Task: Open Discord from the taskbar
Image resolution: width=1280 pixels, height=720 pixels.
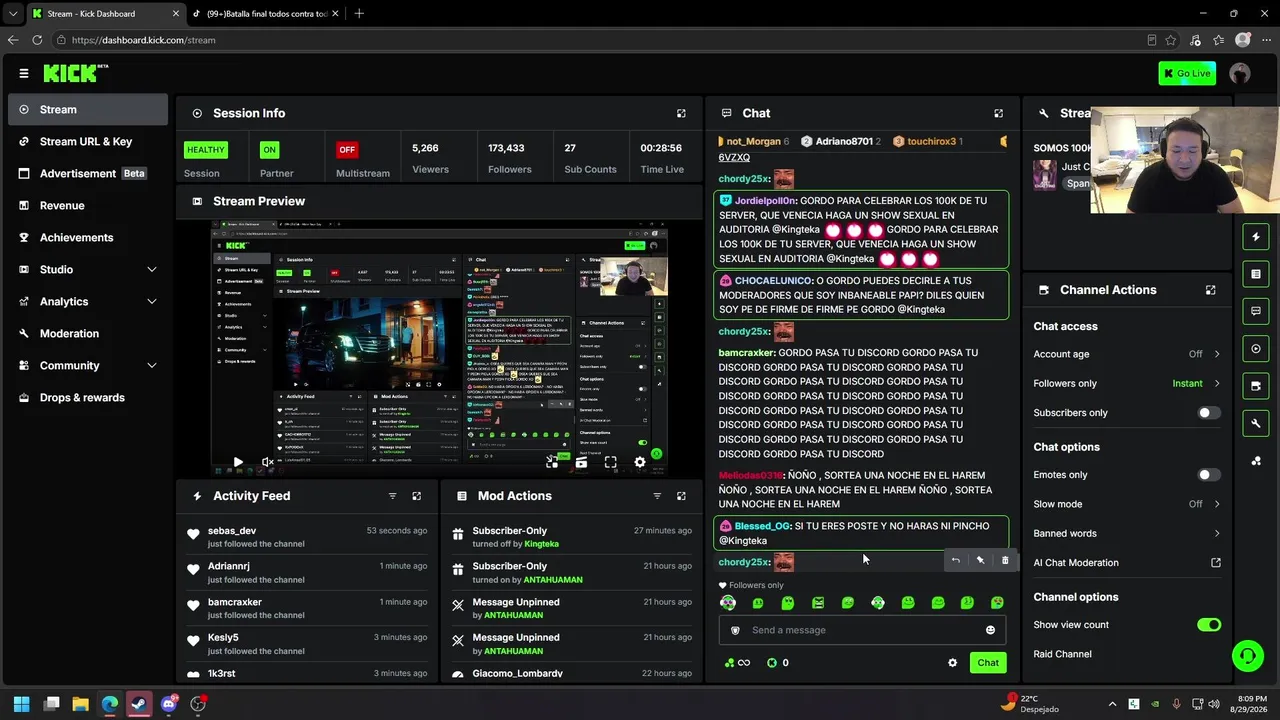Action: [169, 704]
